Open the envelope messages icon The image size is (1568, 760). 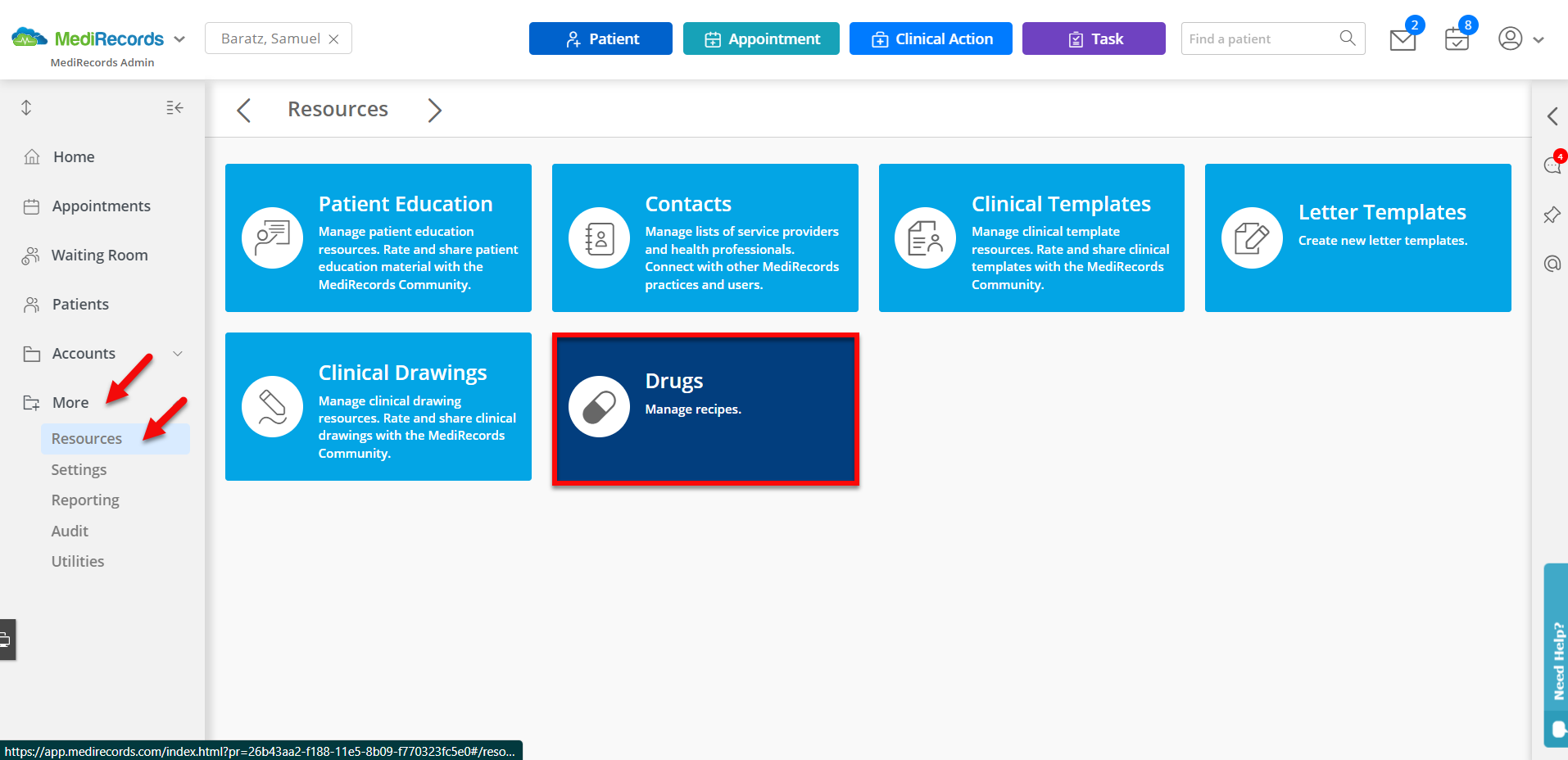pos(1403,38)
